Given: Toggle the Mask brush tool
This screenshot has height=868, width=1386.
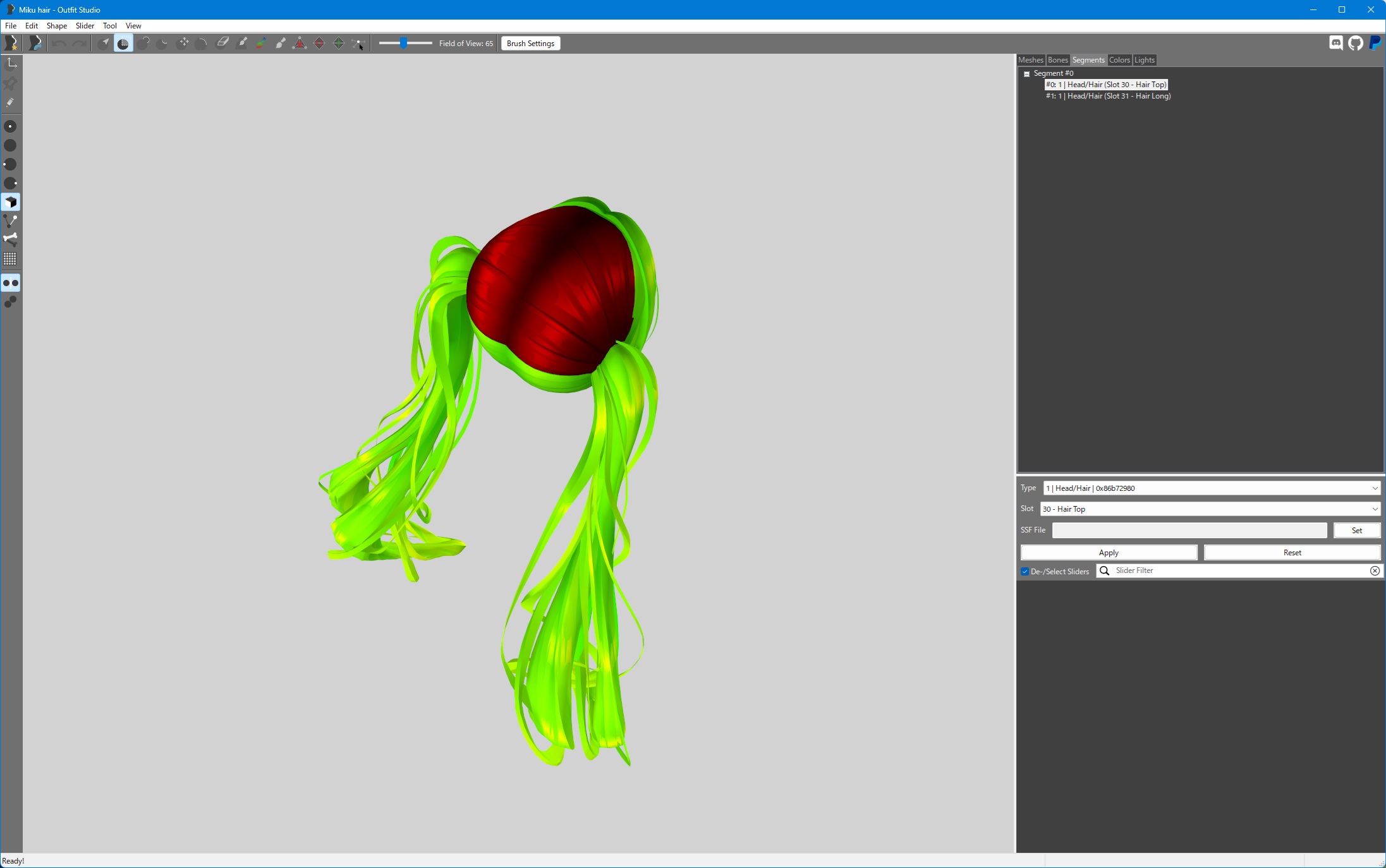Looking at the screenshot, I should point(123,43).
